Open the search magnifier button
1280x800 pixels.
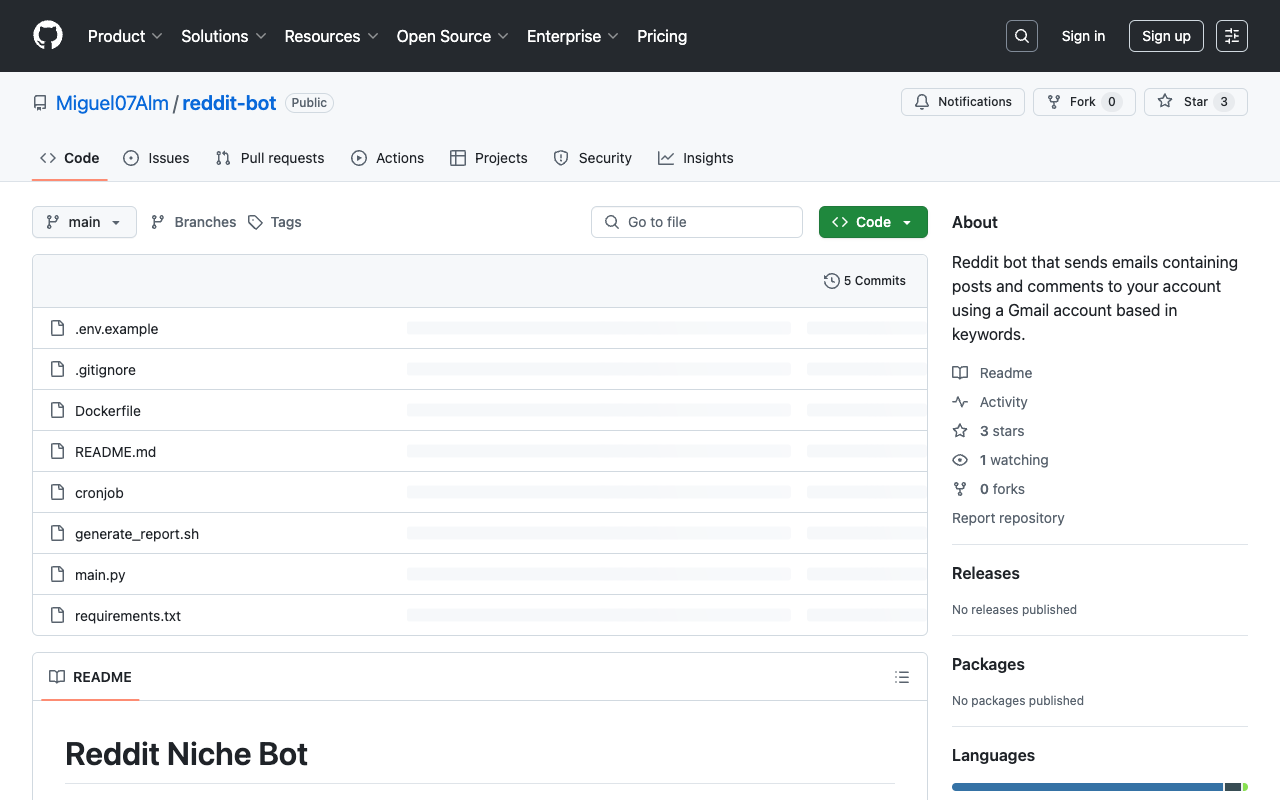coord(1022,36)
